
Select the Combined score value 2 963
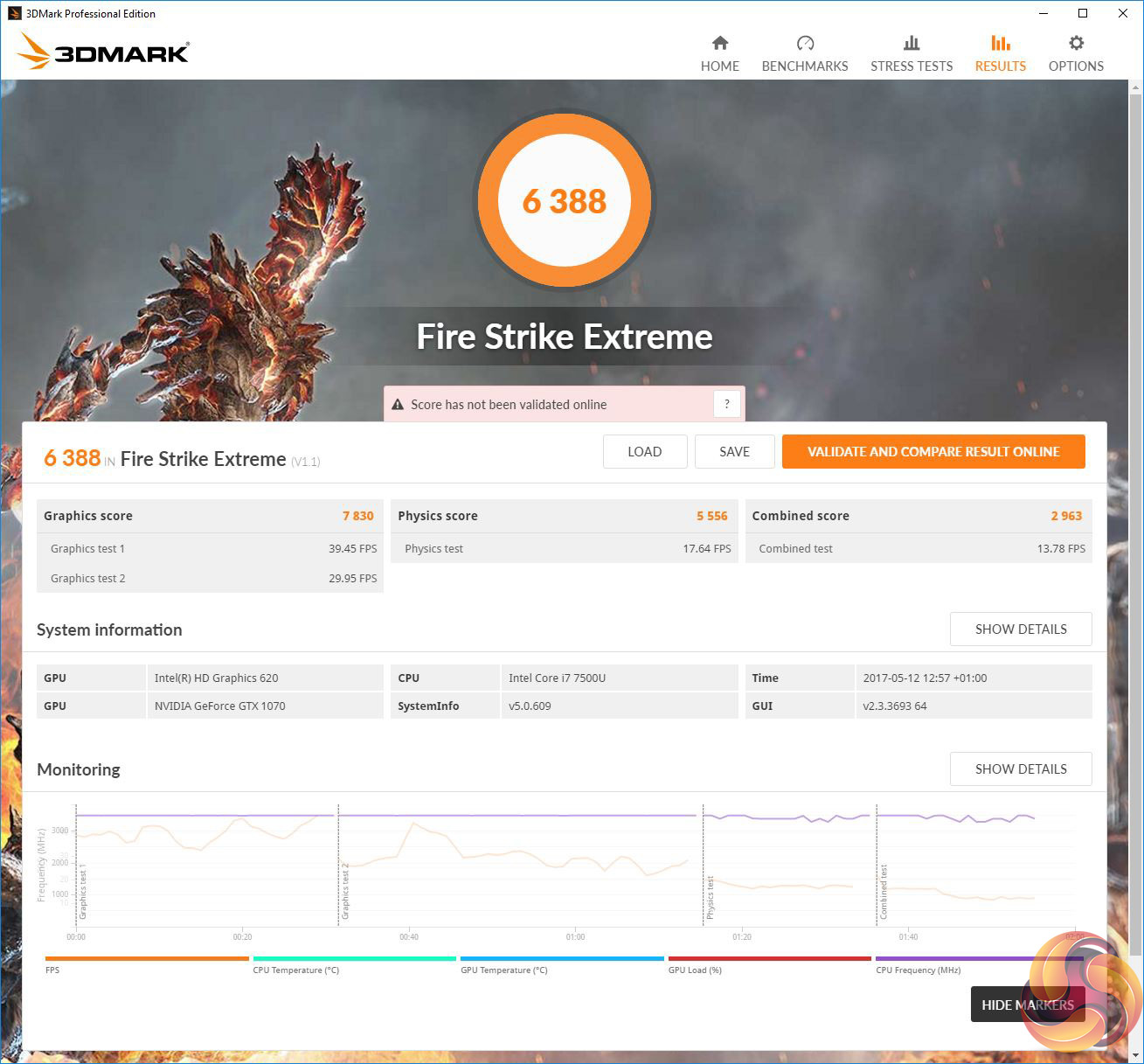point(1067,516)
